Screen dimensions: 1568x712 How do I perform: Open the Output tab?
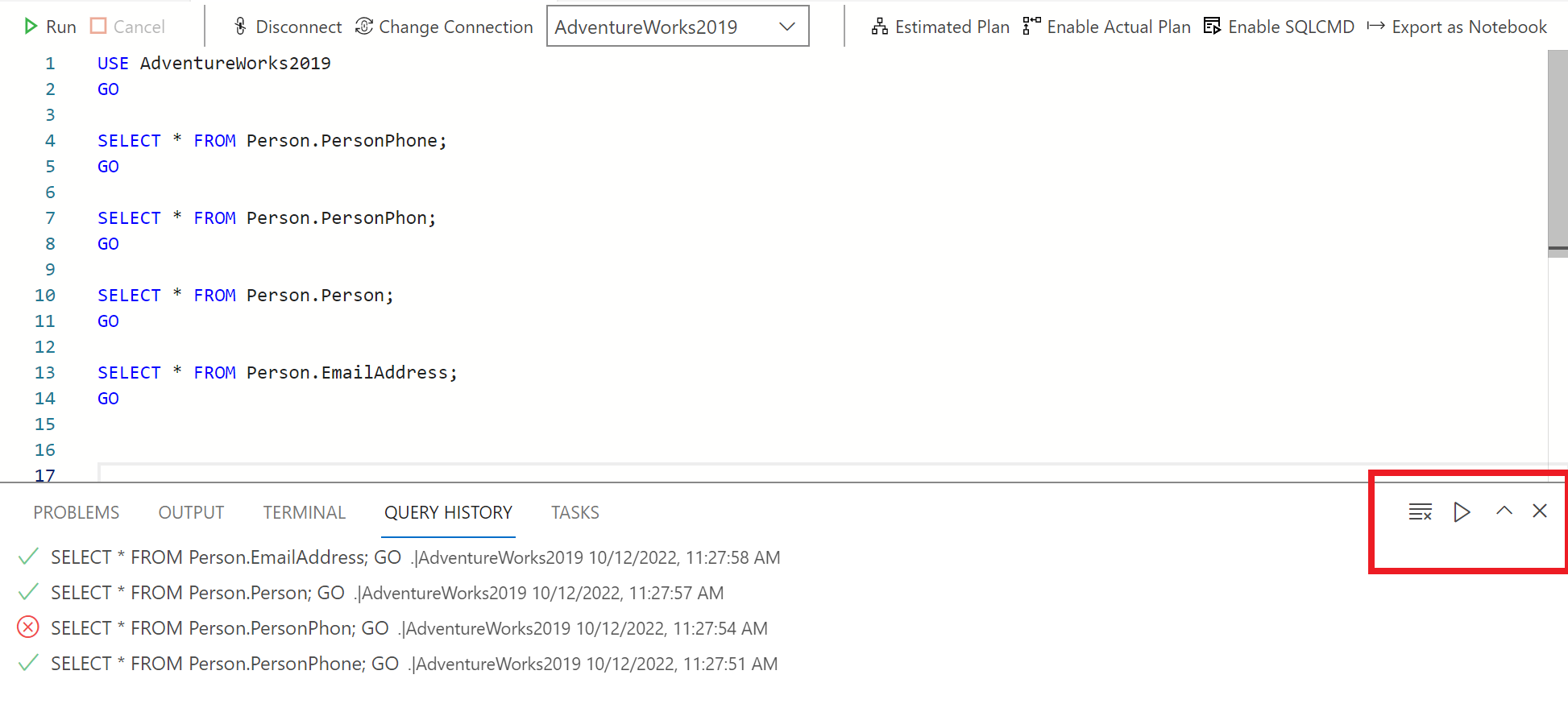191,512
